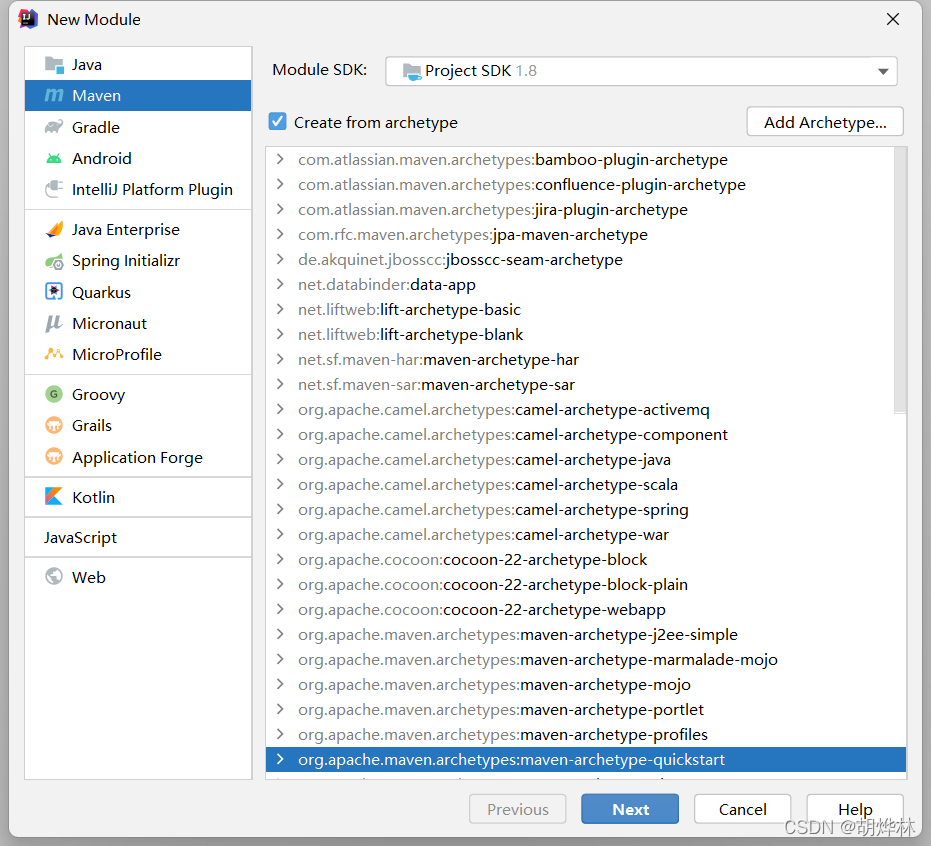Click the Gradle elephant icon
This screenshot has width=931, height=846.
pos(54,127)
